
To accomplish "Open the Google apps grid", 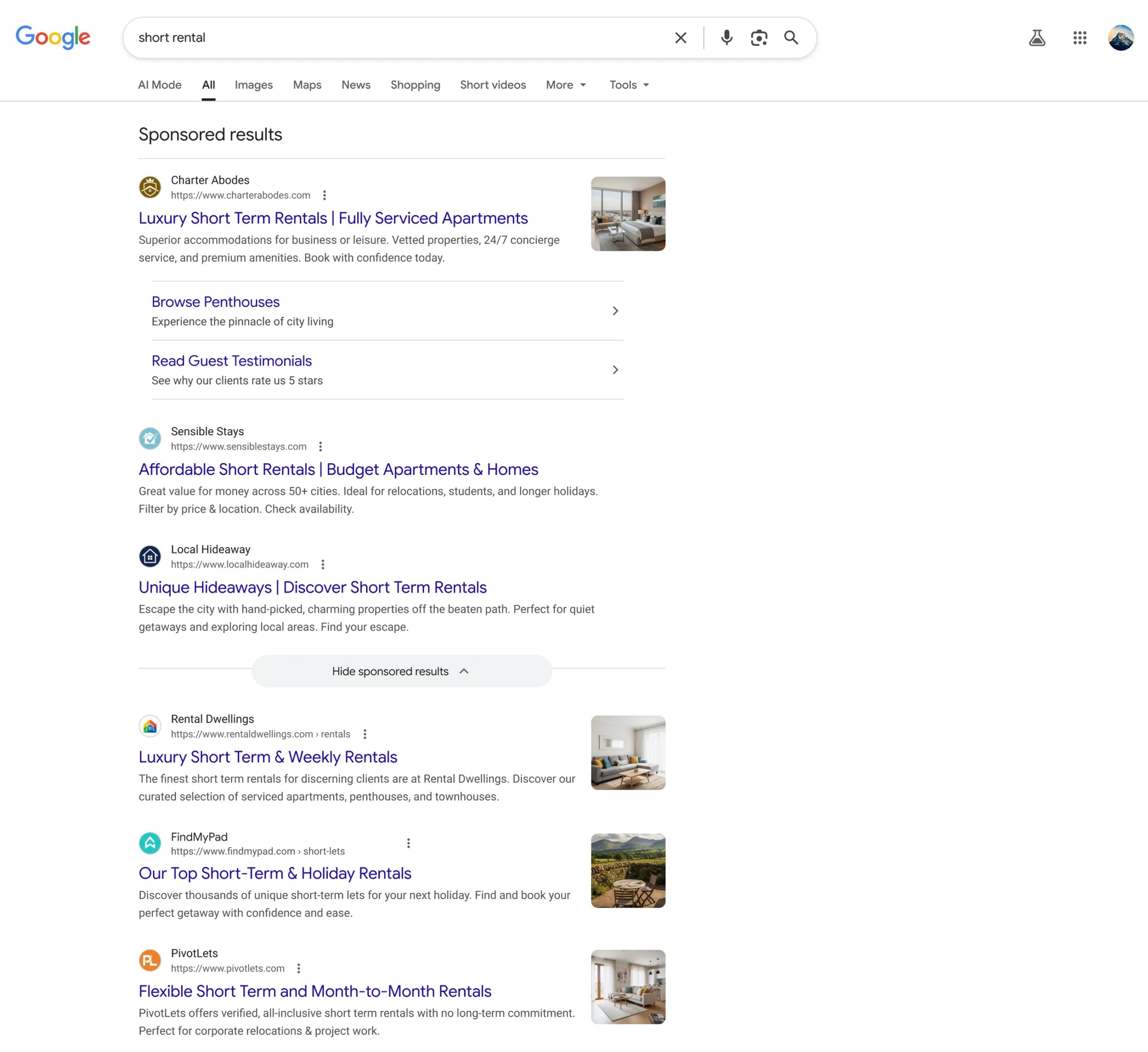I will pos(1079,38).
